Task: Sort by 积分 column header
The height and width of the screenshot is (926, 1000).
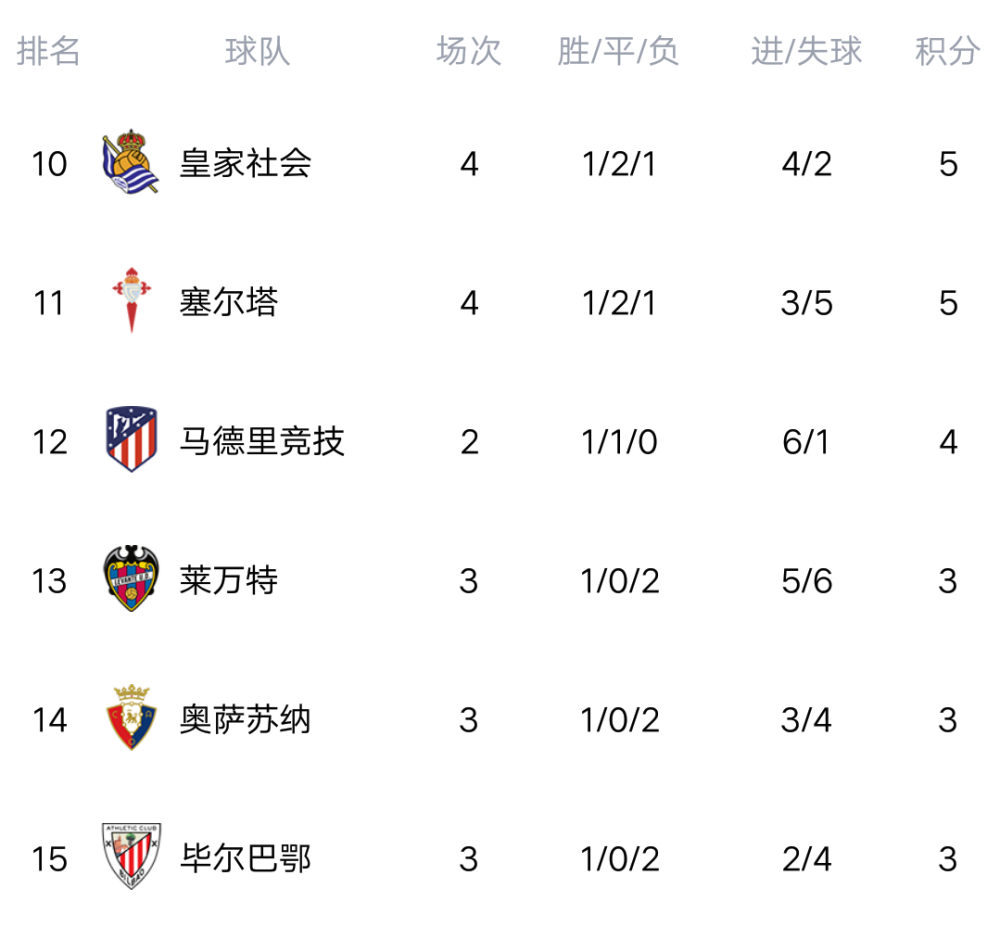Action: [948, 51]
